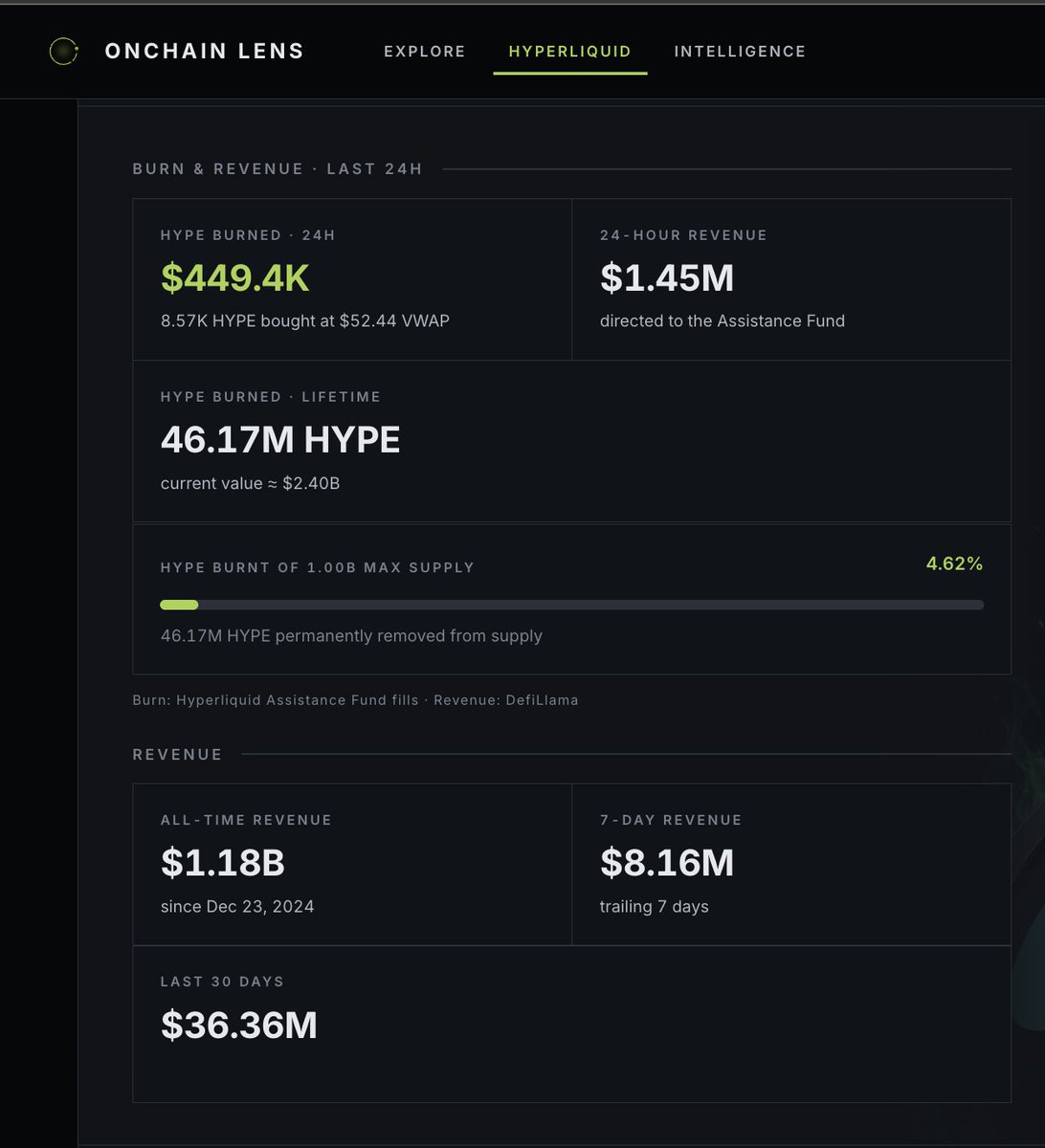The width and height of the screenshot is (1045, 1148).
Task: Click 'HYPE BURNED · LIFETIME' label
Action: (x=271, y=397)
